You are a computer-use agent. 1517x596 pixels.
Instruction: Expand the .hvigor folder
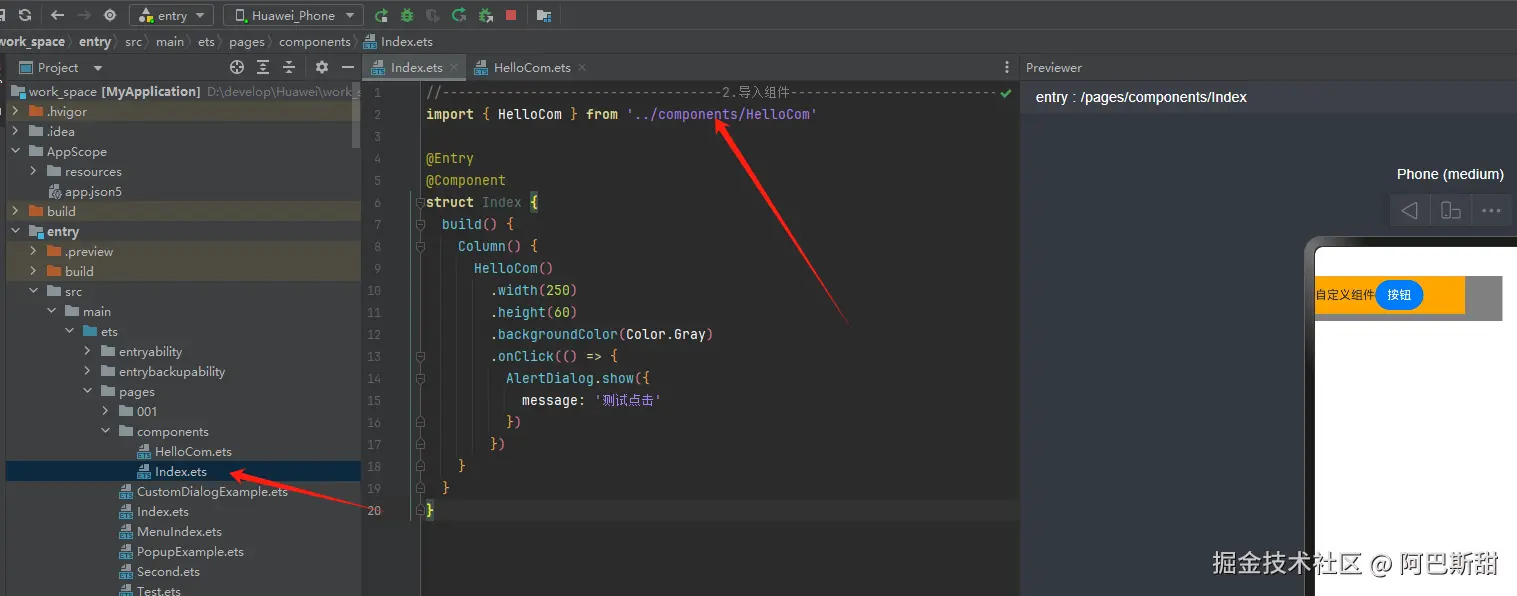(15, 111)
